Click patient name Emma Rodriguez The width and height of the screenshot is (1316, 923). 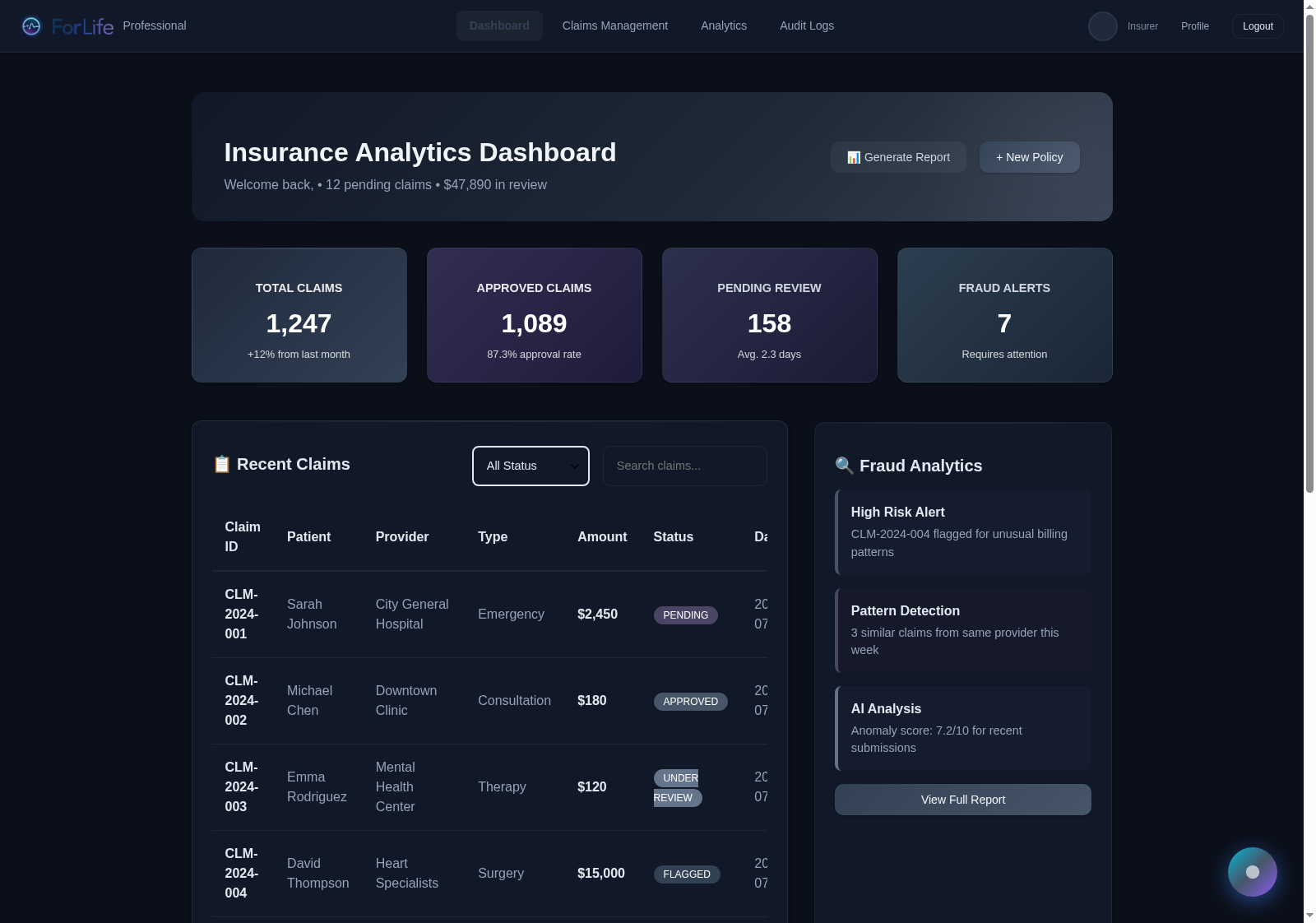(317, 787)
